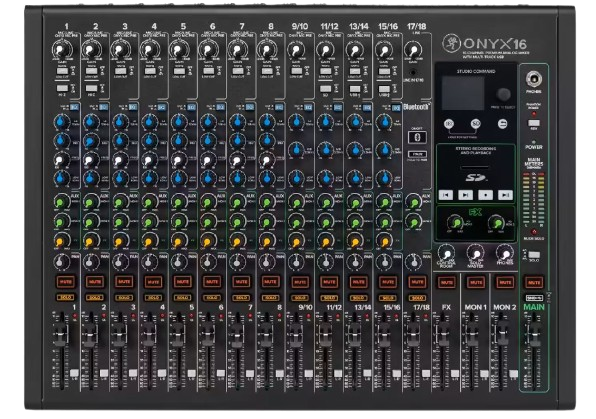The height and width of the screenshot is (419, 596).
Task: Click the Bluetooth label text
Action: coord(416,107)
